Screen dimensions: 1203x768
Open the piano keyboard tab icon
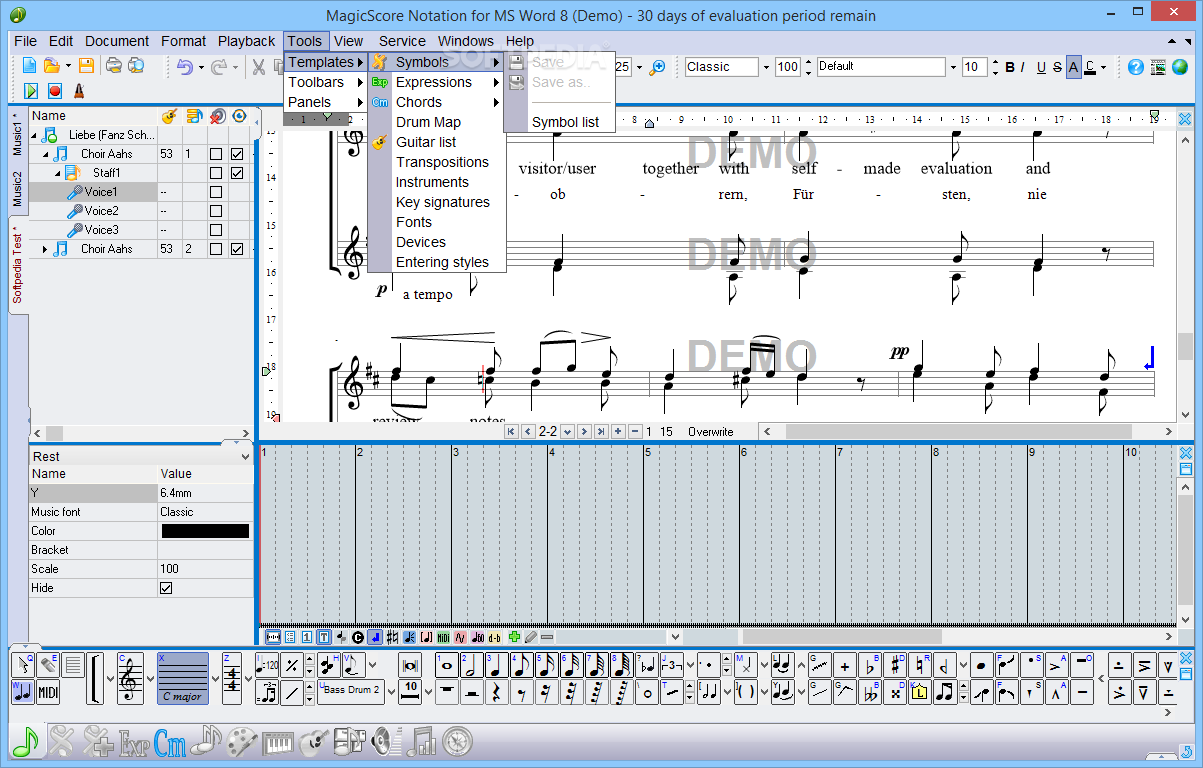pyautogui.click(x=280, y=742)
